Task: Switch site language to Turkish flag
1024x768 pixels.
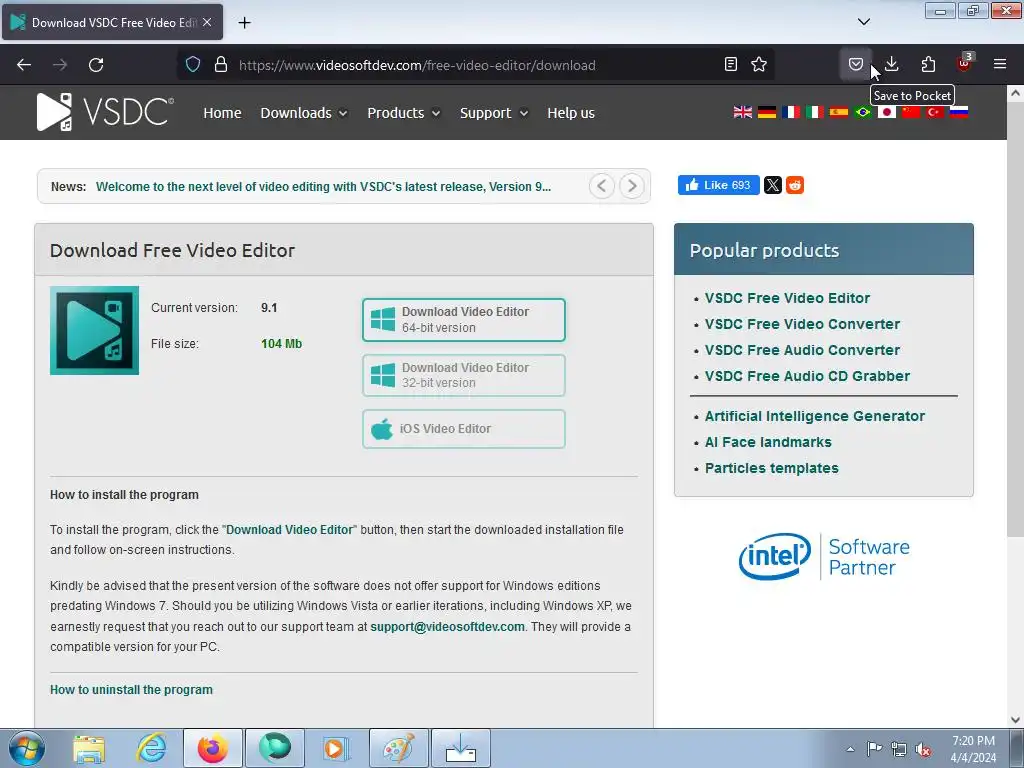Action: (x=935, y=112)
